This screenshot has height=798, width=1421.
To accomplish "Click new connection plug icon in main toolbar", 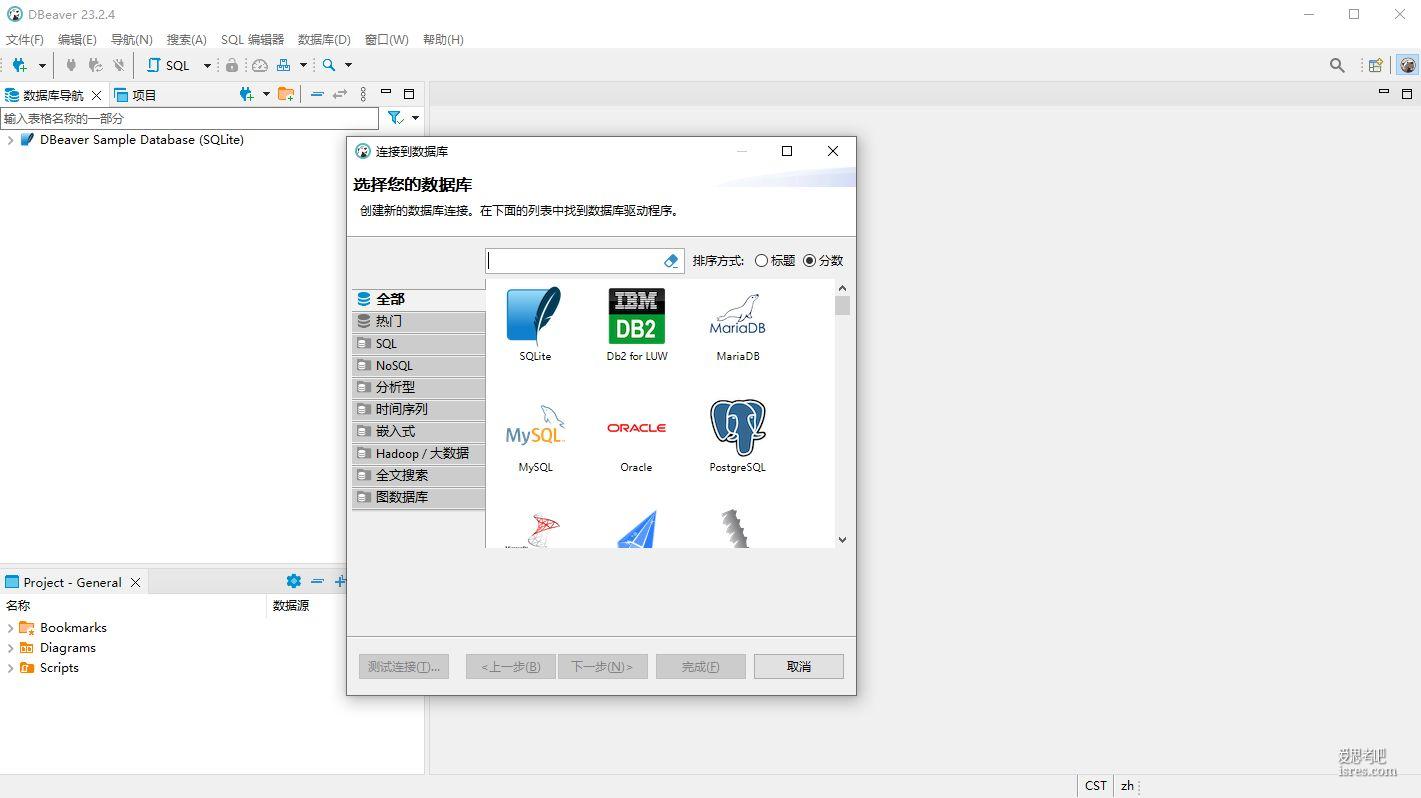I will point(19,65).
